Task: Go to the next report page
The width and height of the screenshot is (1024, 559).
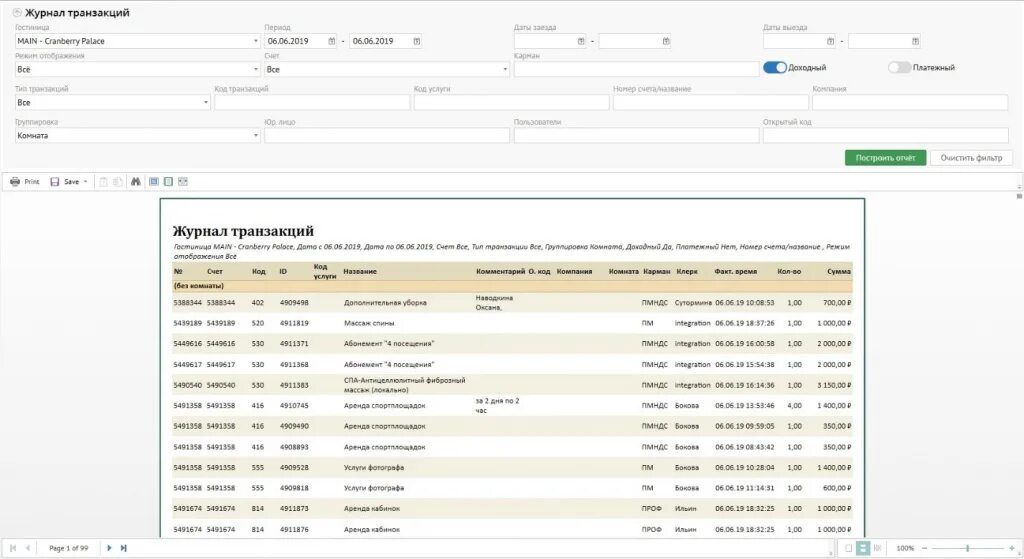Action: 109,548
